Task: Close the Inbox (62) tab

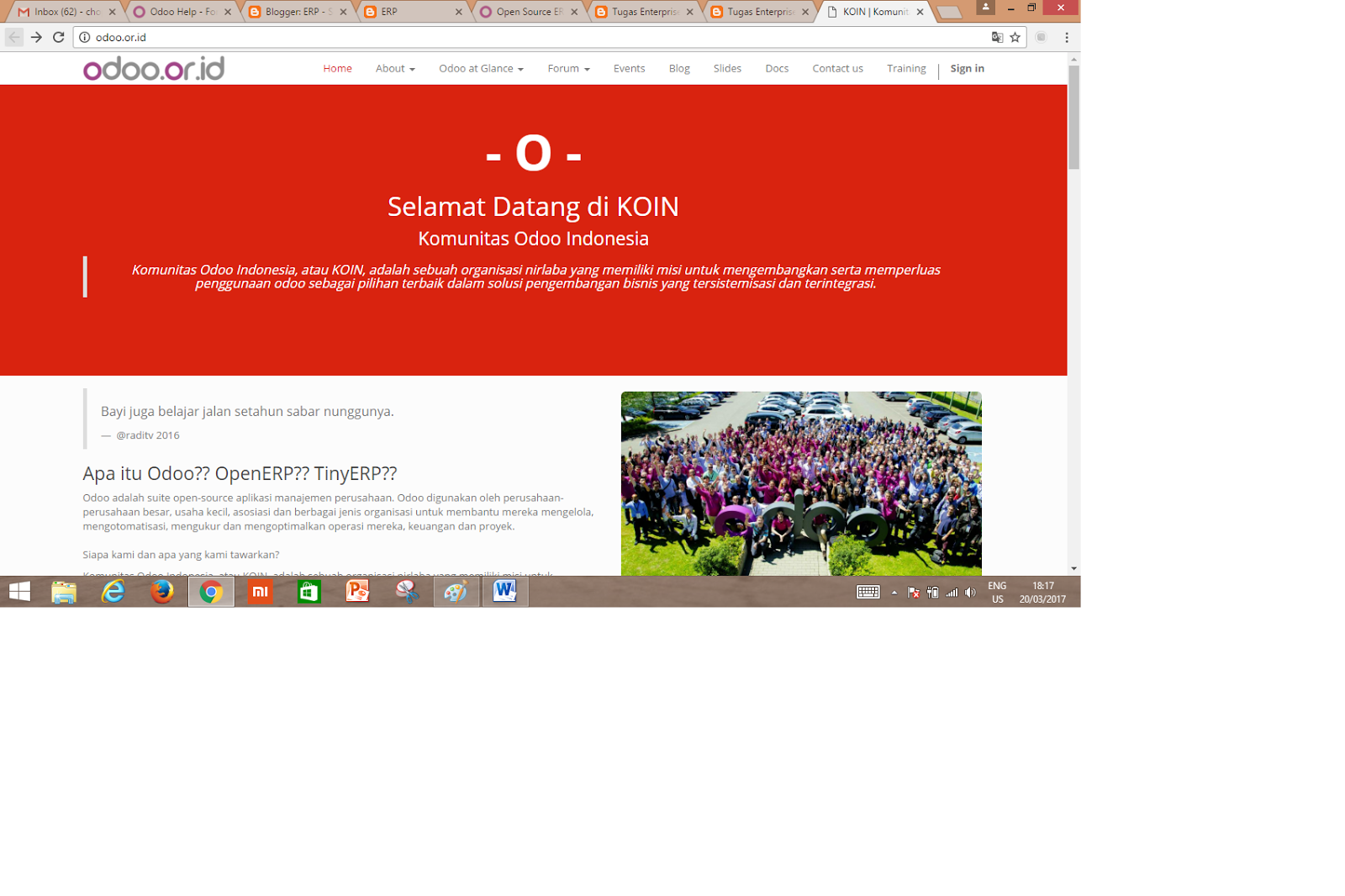Action: pos(112,12)
